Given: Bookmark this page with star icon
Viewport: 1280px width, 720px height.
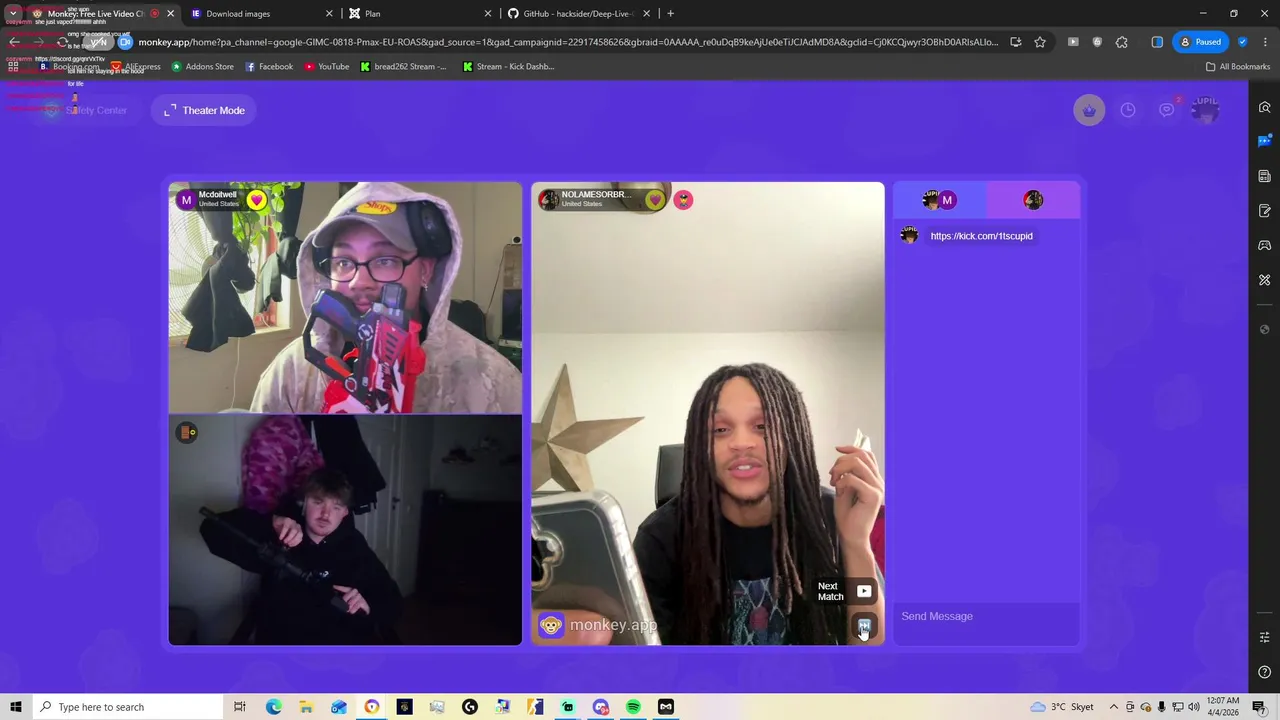Looking at the screenshot, I should click(x=1040, y=42).
